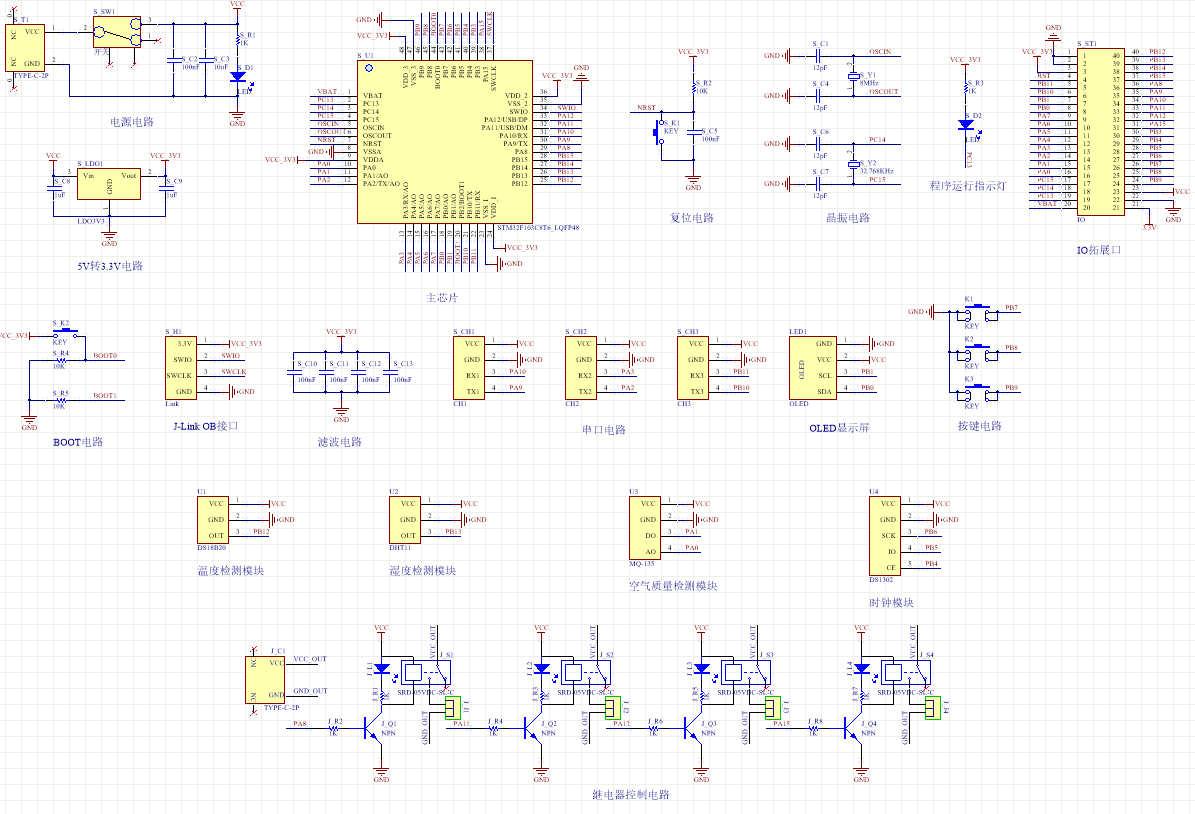The image size is (1195, 814).
Task: Click the '继电器控制电路' label
Action: tap(631, 795)
